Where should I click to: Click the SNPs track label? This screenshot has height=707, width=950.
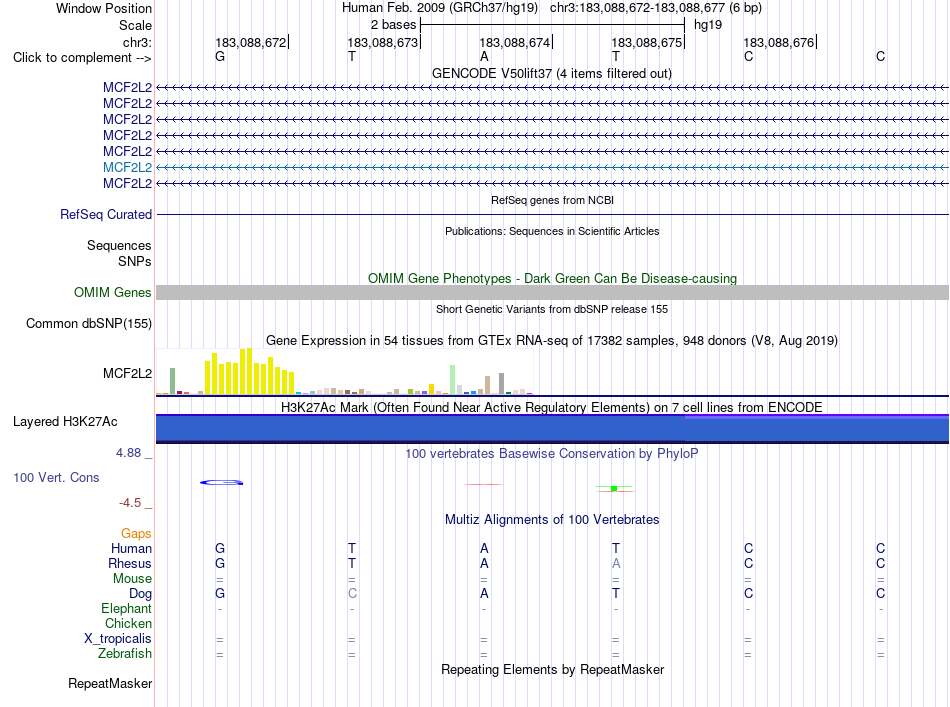[x=135, y=261]
